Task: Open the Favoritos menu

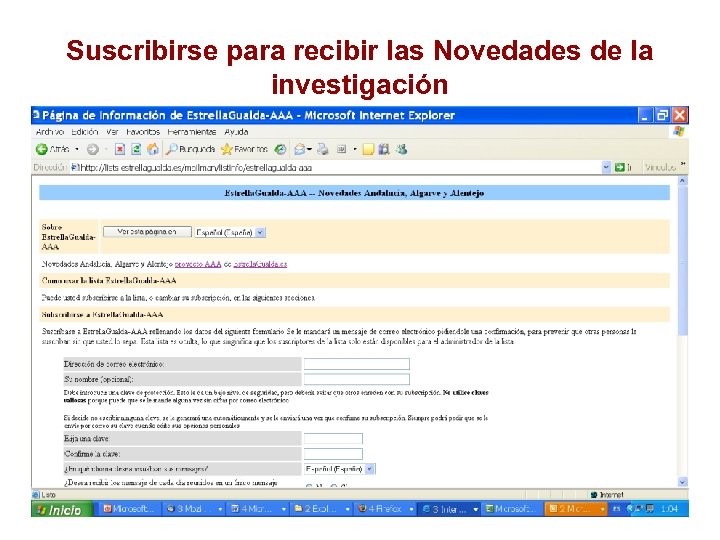Action: point(143,132)
